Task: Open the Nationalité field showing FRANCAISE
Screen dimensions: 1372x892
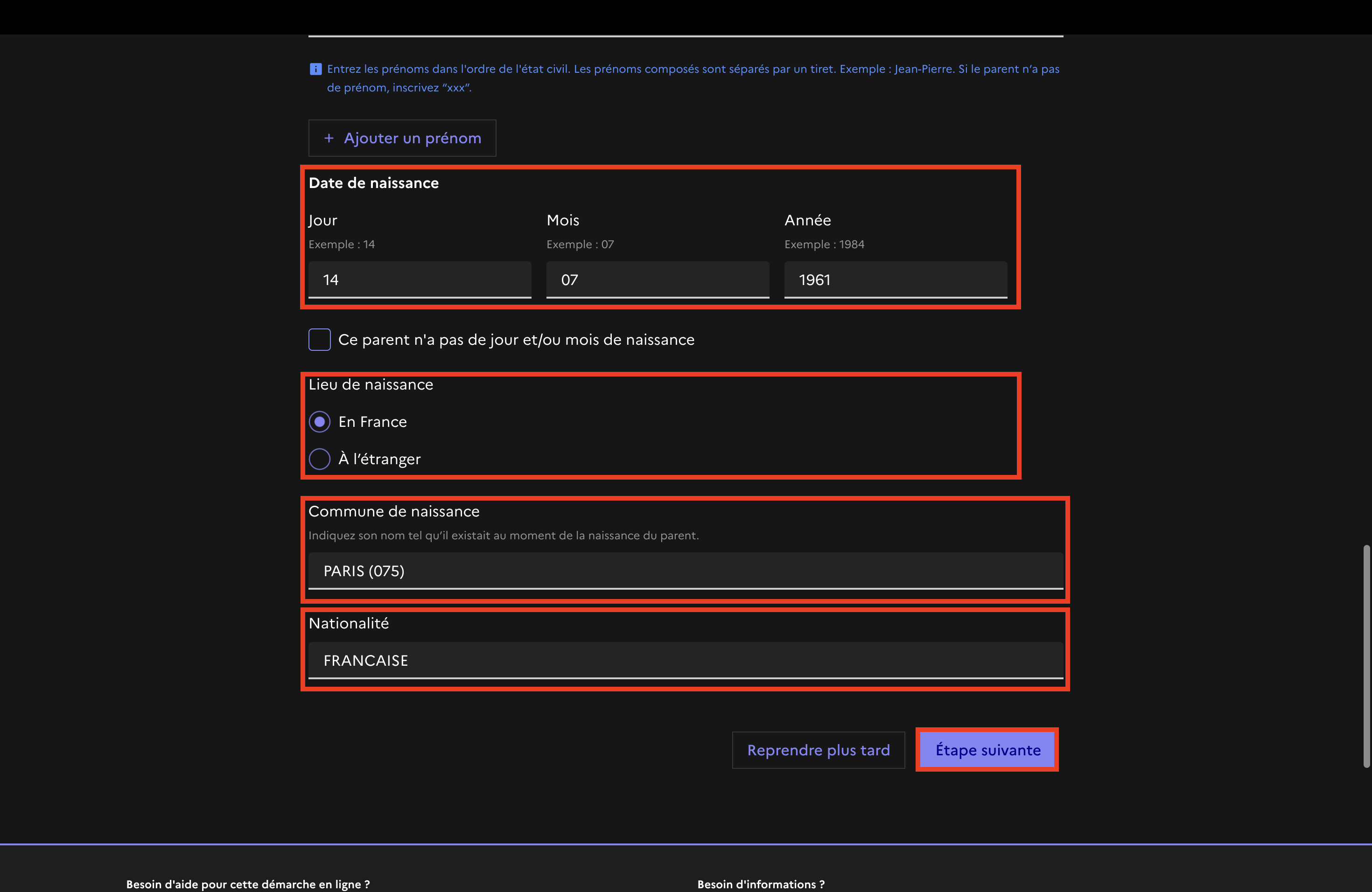Action: tap(685, 660)
